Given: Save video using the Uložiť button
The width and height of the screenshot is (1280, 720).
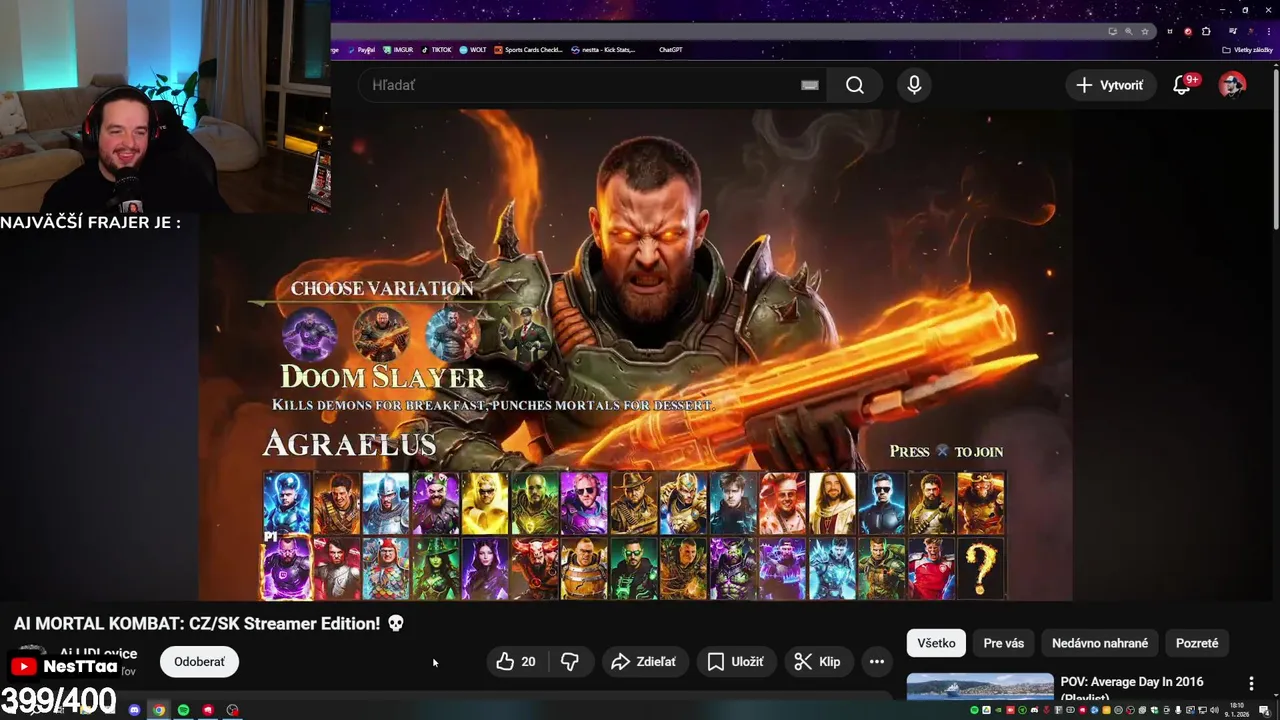Looking at the screenshot, I should click(x=735, y=661).
